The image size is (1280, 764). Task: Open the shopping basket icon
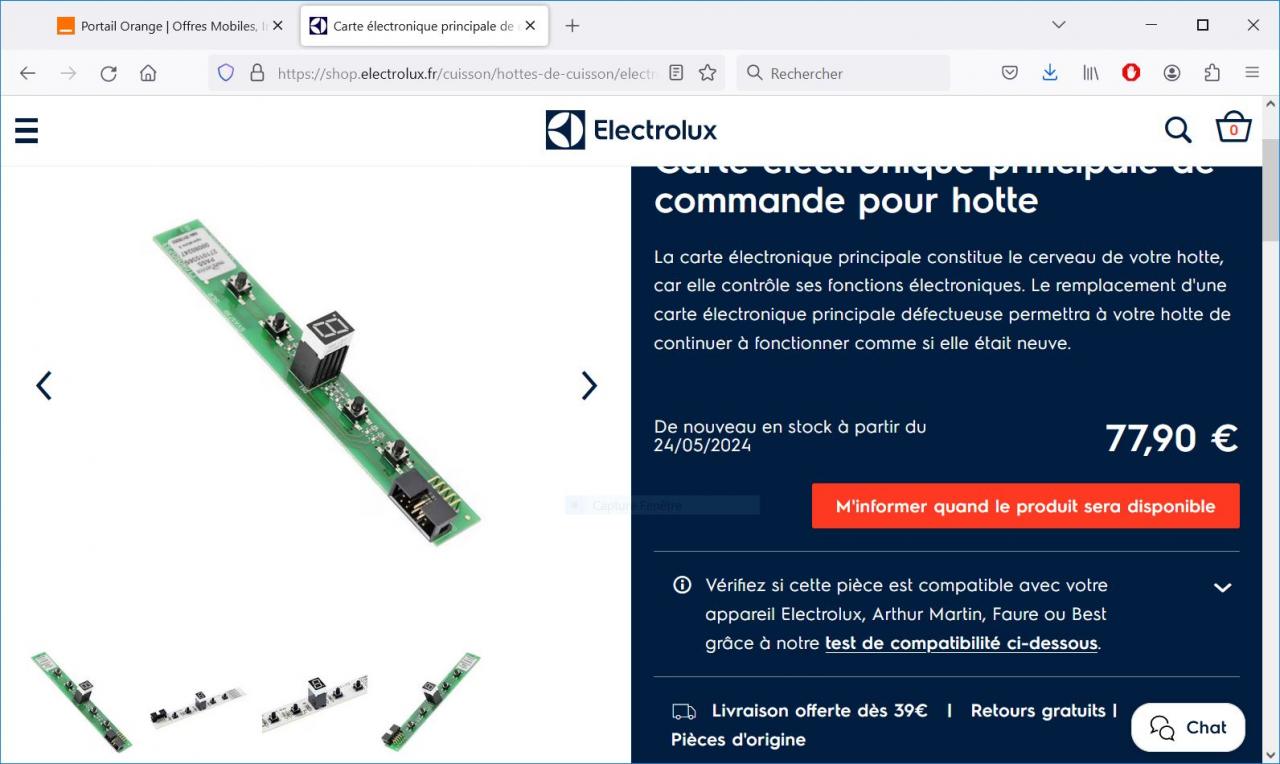[1233, 128]
